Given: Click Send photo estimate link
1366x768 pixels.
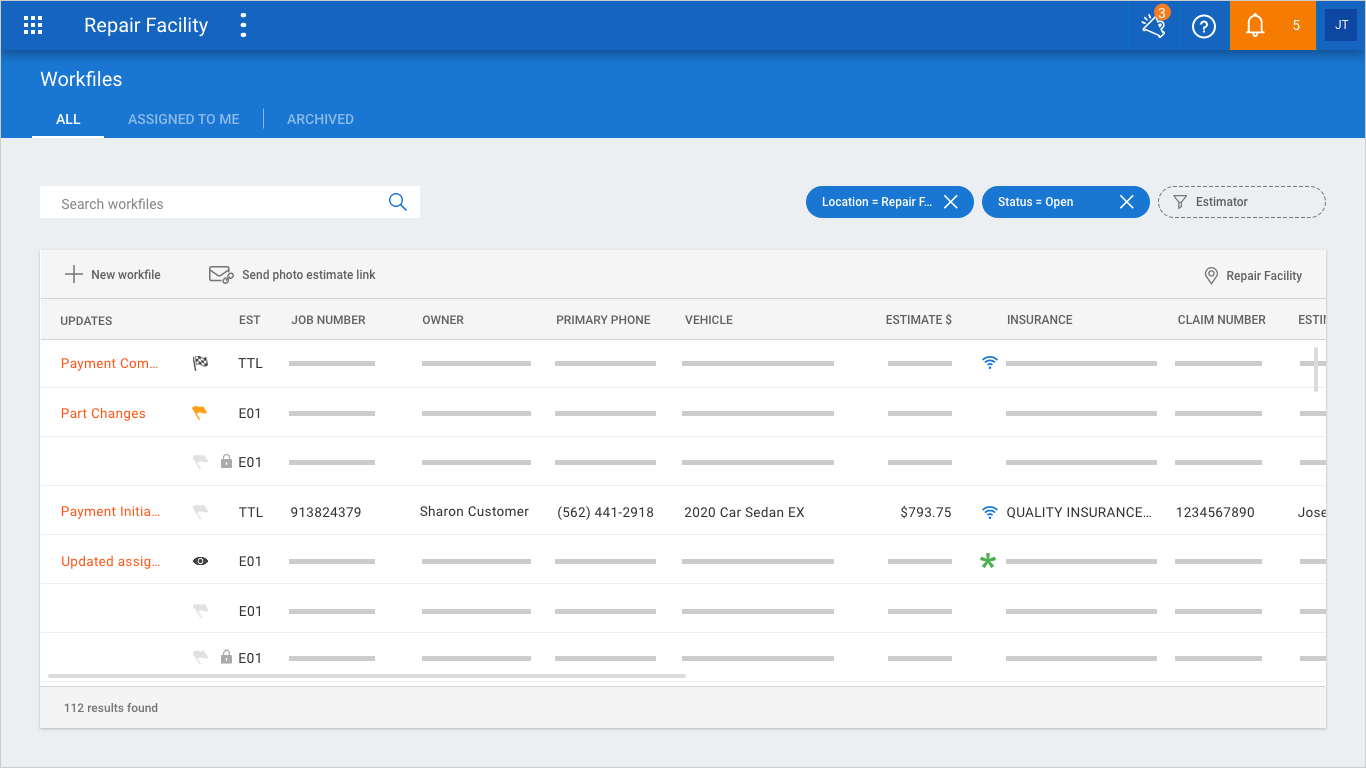Looking at the screenshot, I should click(292, 275).
